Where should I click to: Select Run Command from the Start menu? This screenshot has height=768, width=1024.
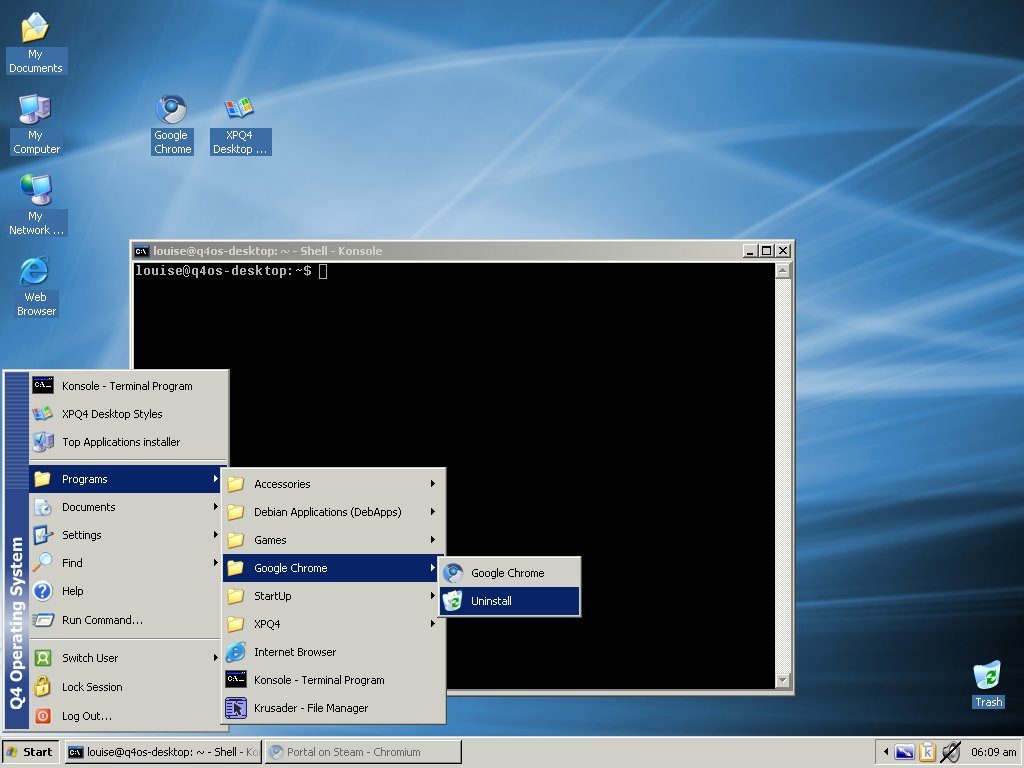point(125,620)
